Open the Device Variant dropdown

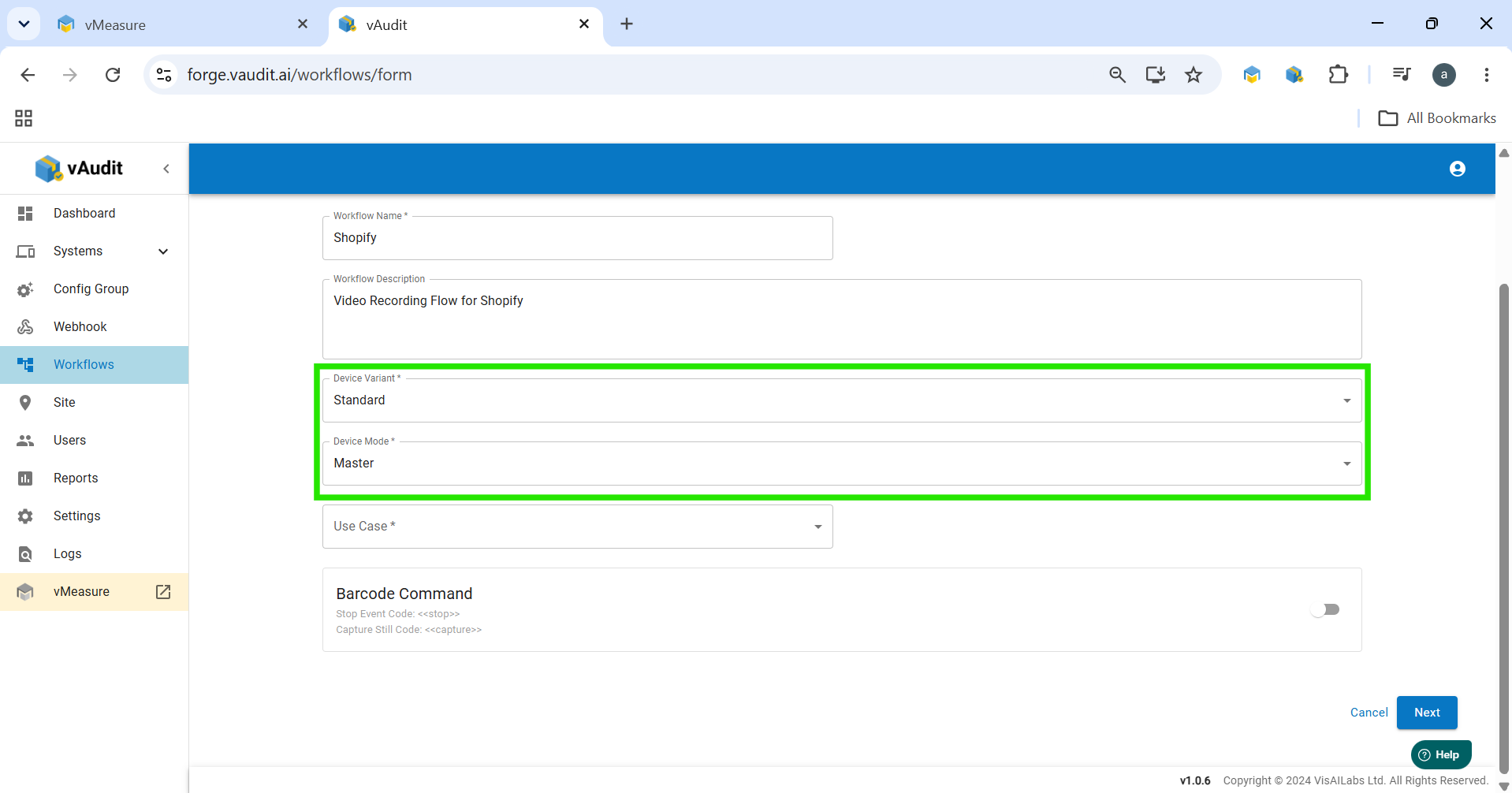pos(842,400)
